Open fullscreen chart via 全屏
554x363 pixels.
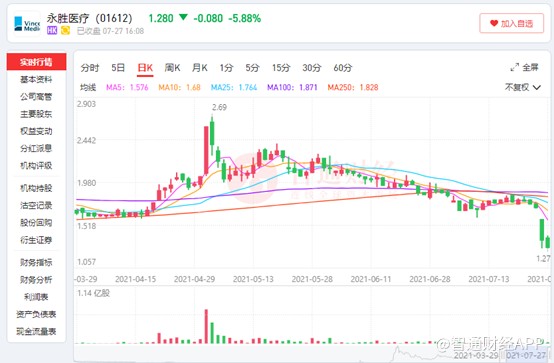coord(524,67)
